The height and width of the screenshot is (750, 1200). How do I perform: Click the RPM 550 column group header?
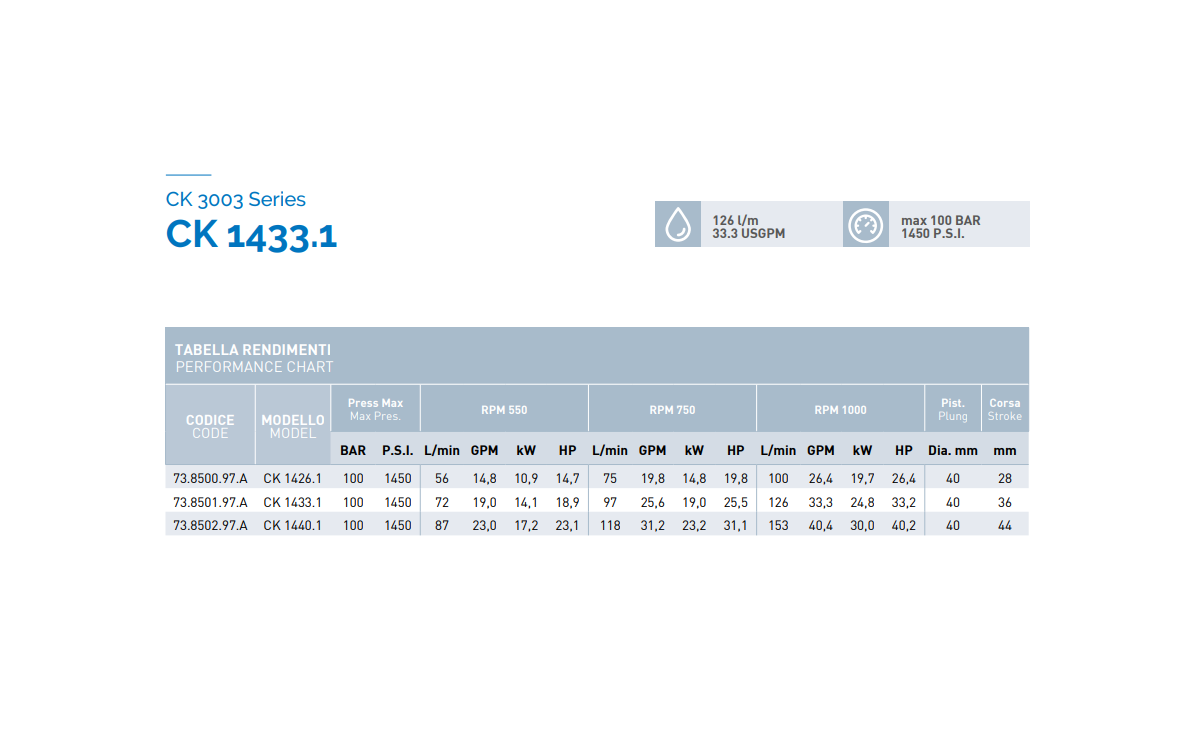tap(504, 410)
